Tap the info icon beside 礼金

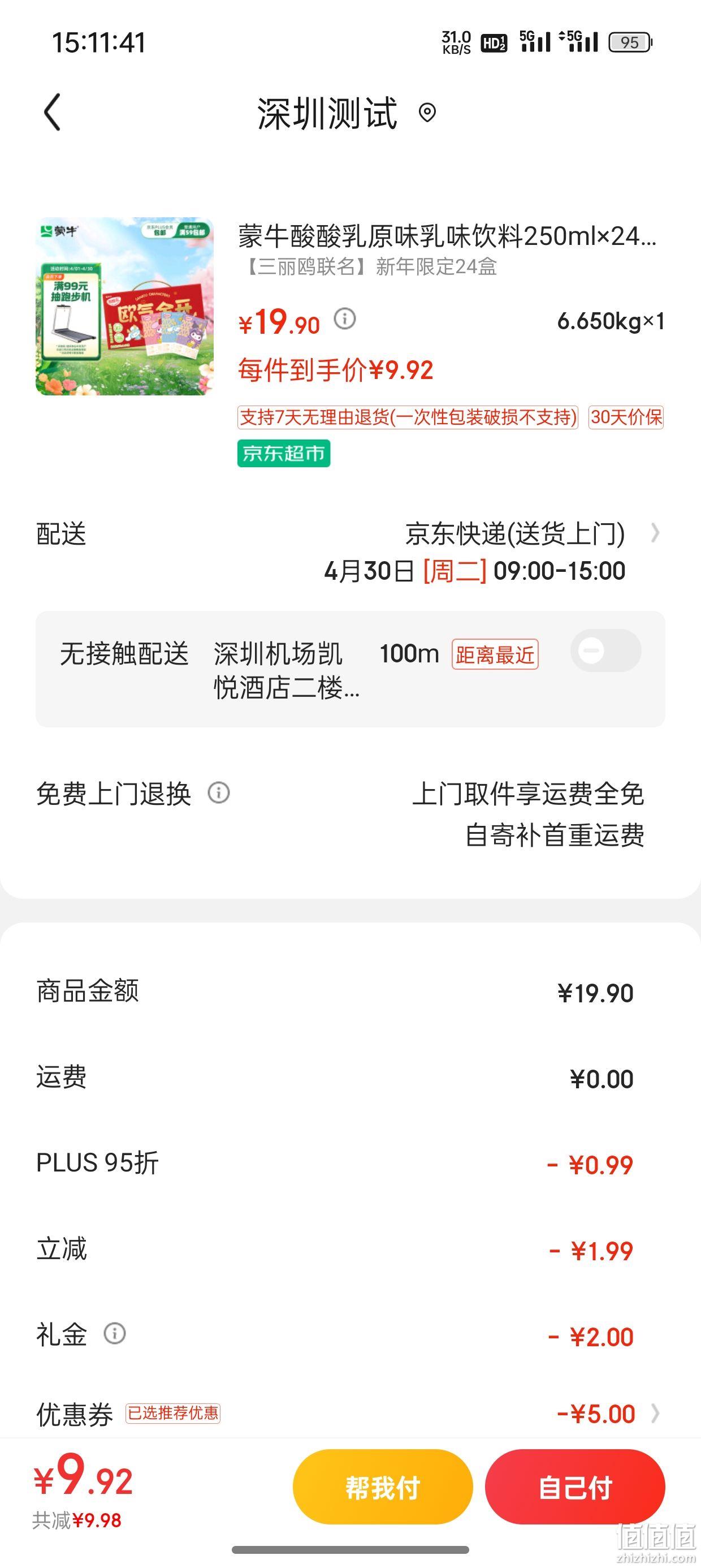114,1333
